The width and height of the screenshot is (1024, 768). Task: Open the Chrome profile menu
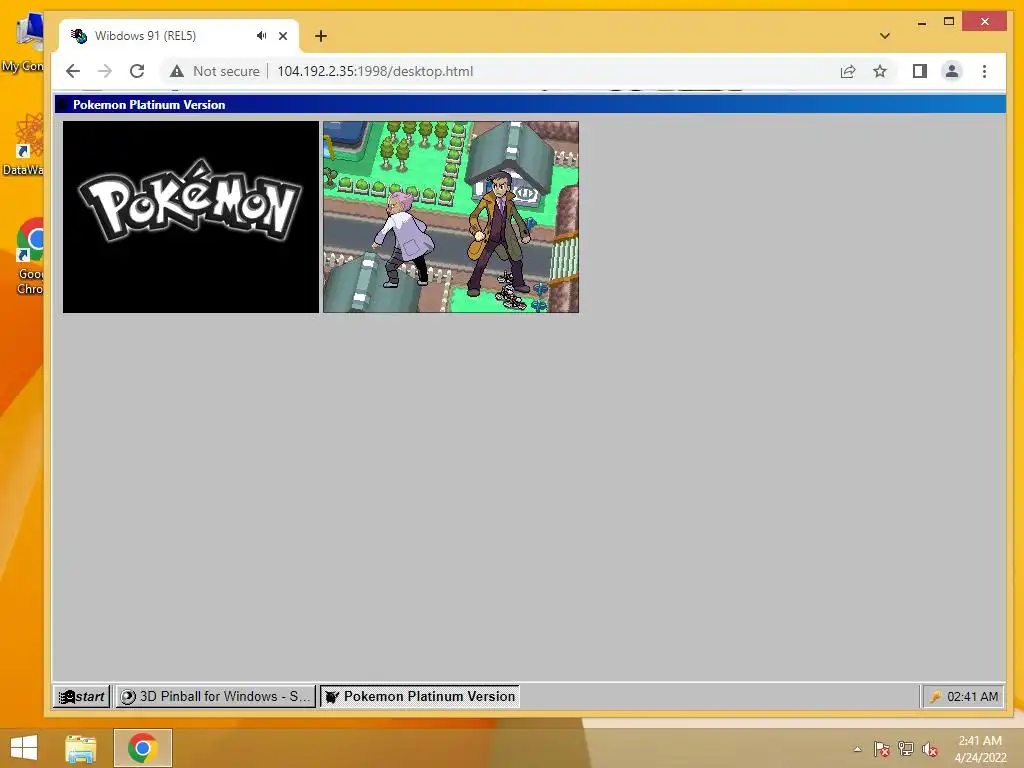(x=952, y=71)
